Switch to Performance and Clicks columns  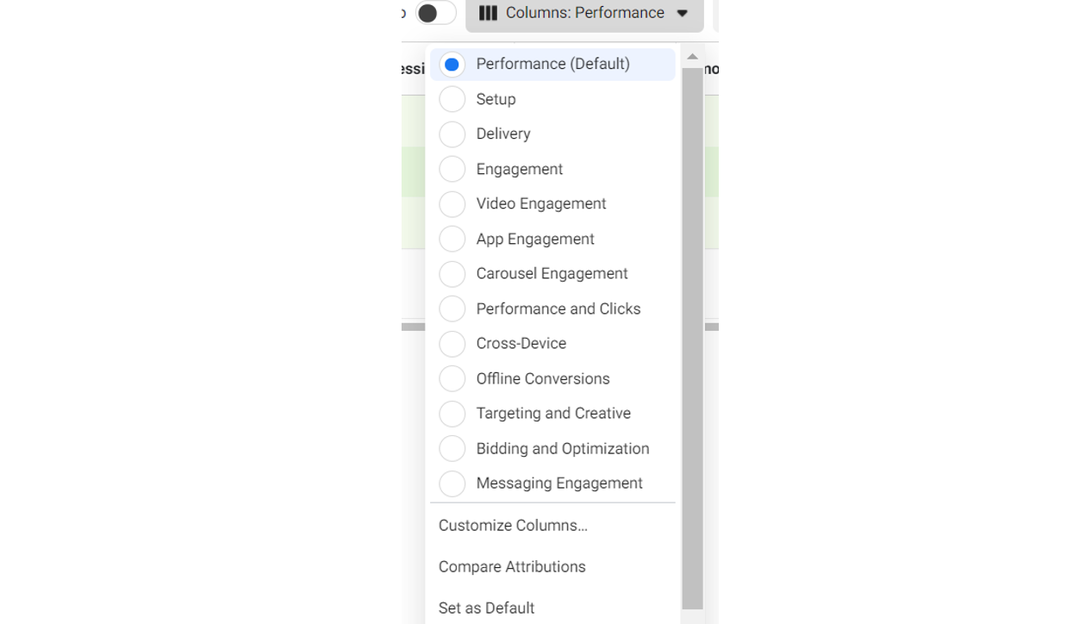[452, 309]
